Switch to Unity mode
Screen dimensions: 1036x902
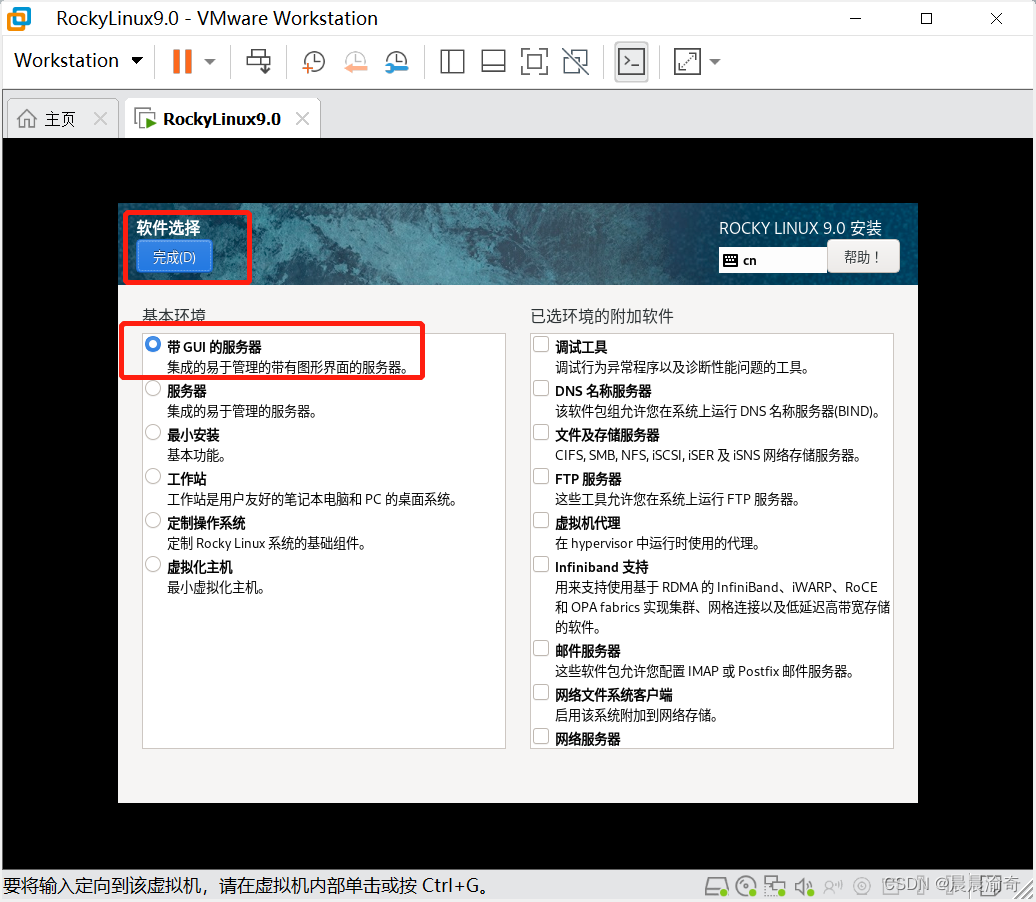click(x=575, y=62)
